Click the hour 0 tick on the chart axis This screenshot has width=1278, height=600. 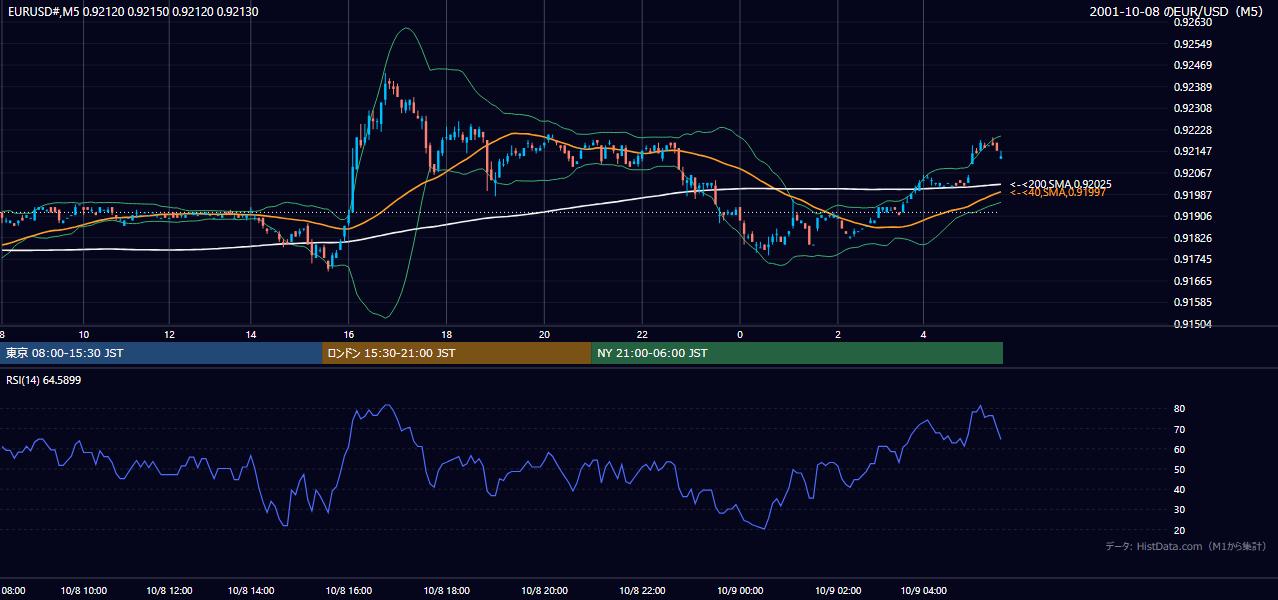click(x=740, y=334)
